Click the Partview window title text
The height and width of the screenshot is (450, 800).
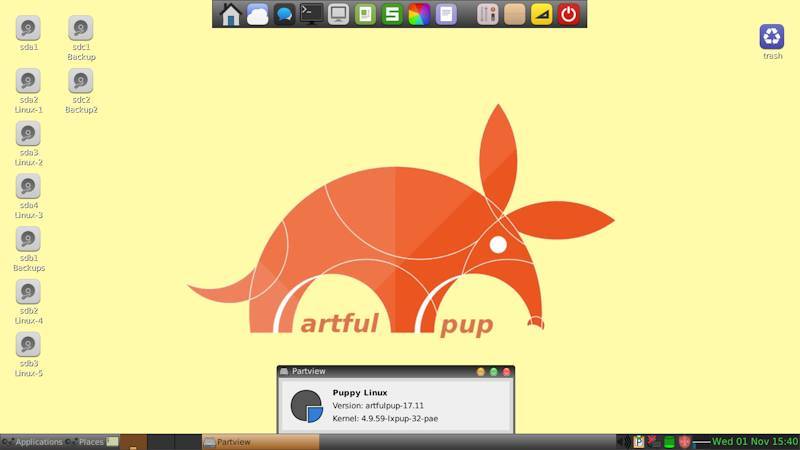[308, 371]
